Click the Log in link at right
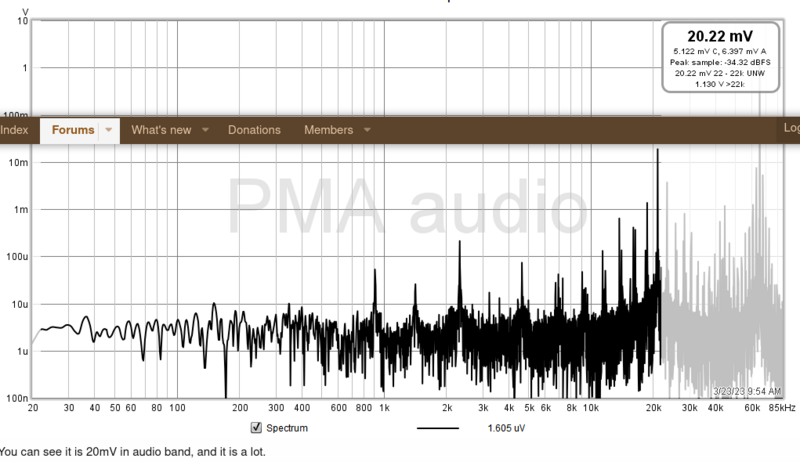 [791, 129]
